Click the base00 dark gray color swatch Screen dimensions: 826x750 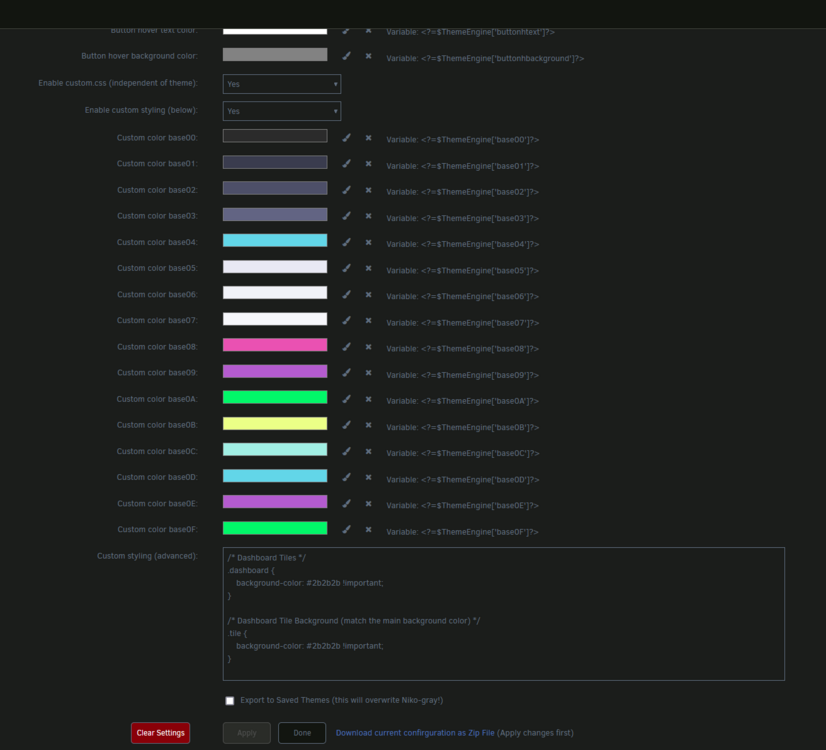[x=275, y=136]
